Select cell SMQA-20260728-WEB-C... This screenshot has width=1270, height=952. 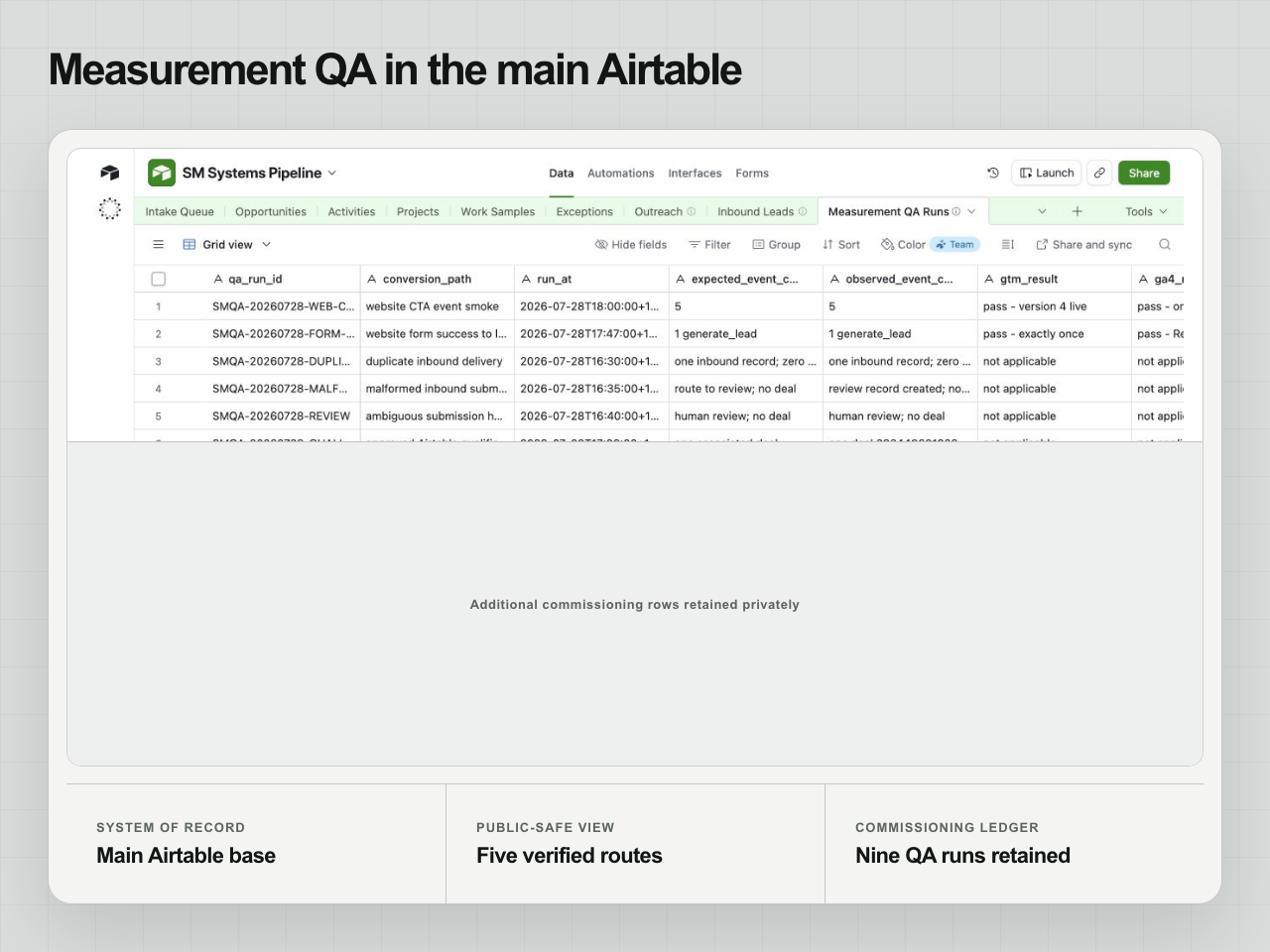click(x=283, y=306)
